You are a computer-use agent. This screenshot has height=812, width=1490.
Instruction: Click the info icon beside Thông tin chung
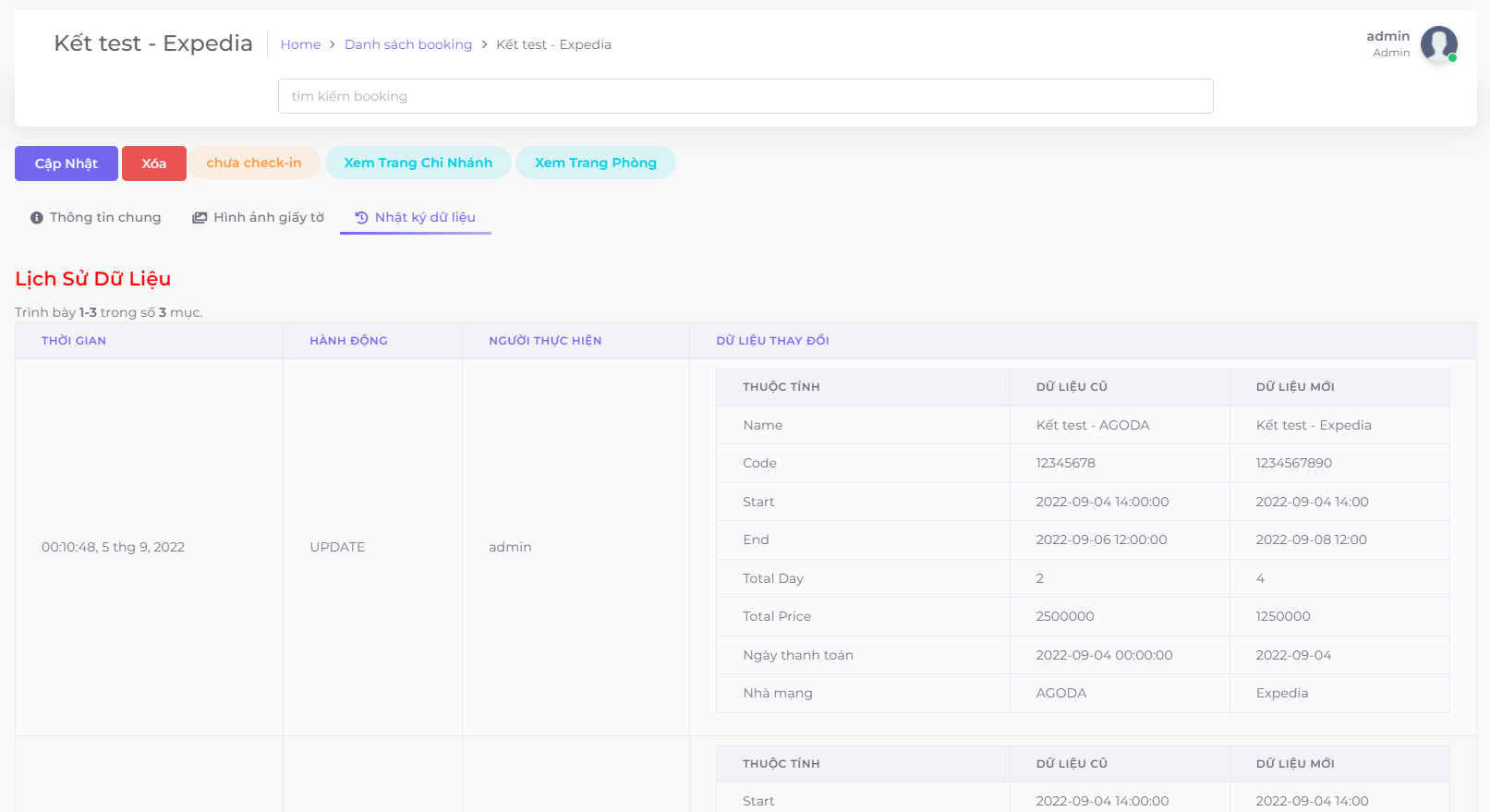coord(37,218)
